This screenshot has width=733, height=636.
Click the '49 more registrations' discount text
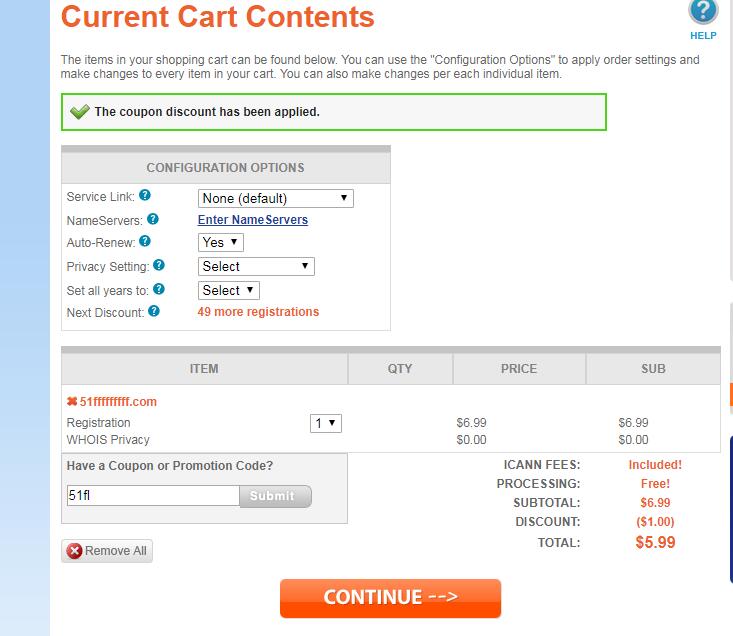pos(258,312)
